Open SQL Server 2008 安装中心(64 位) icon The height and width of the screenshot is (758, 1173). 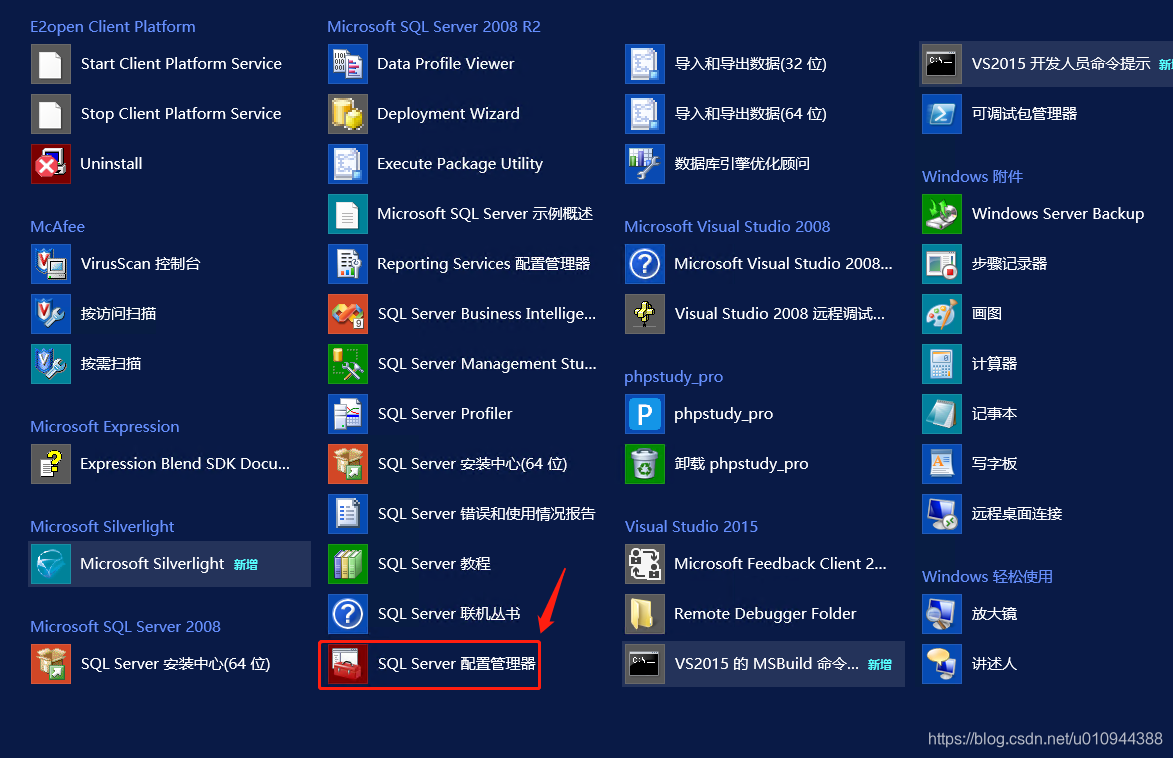(x=51, y=664)
